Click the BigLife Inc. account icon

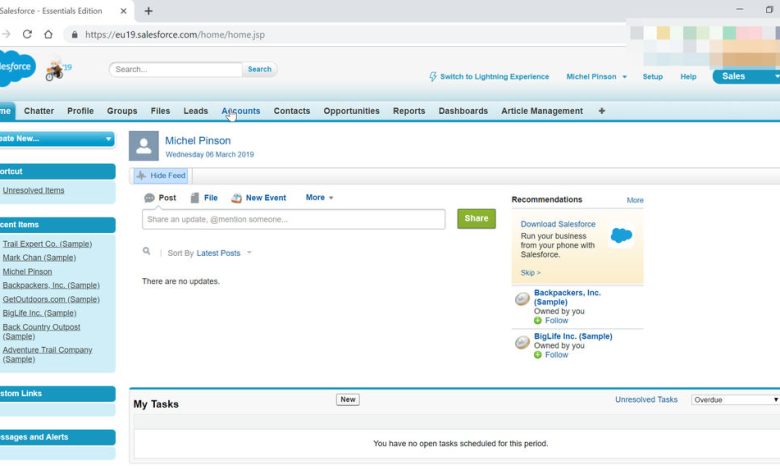pos(522,342)
